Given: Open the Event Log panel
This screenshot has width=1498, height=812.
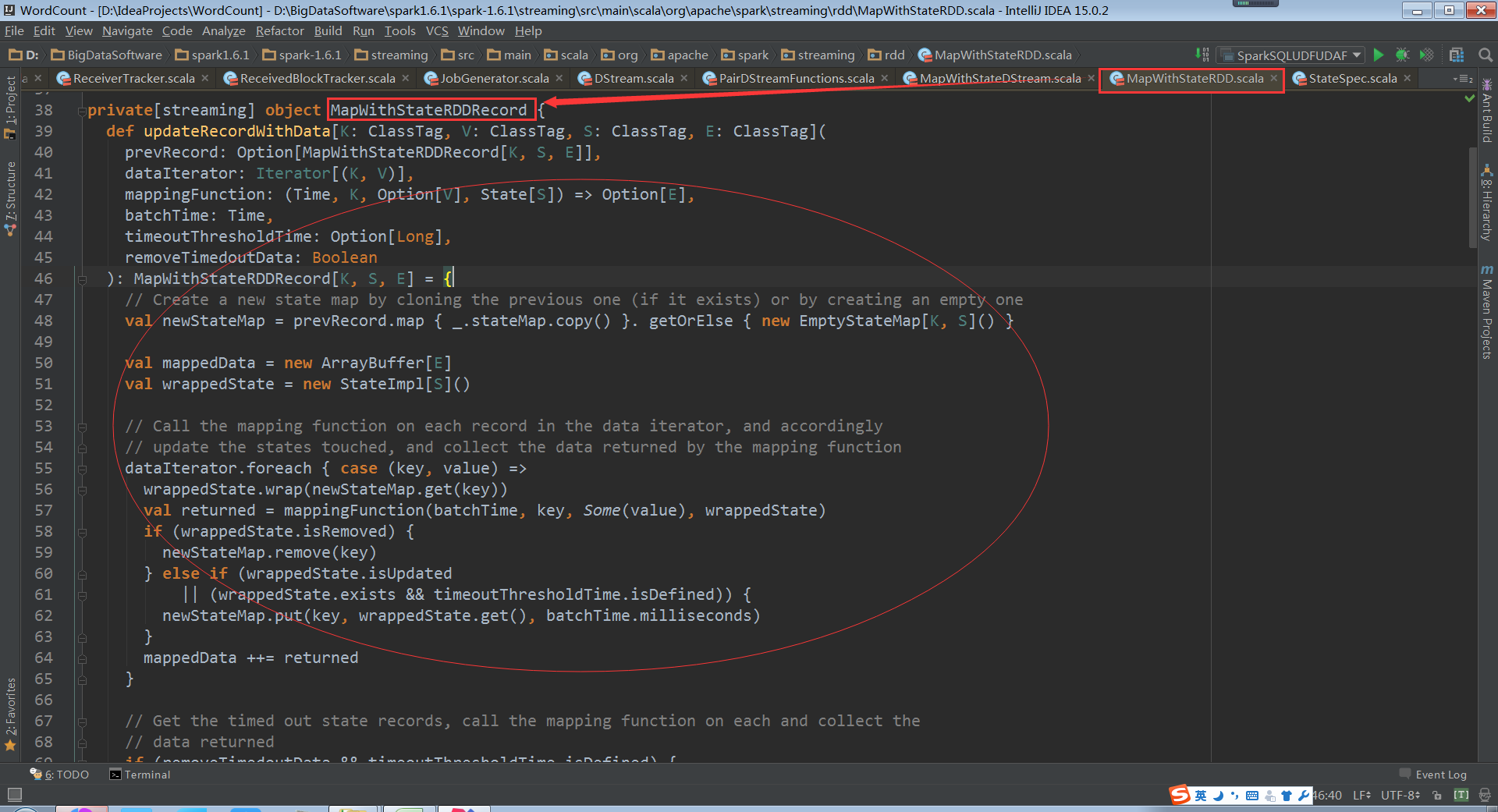Looking at the screenshot, I should [1433, 775].
